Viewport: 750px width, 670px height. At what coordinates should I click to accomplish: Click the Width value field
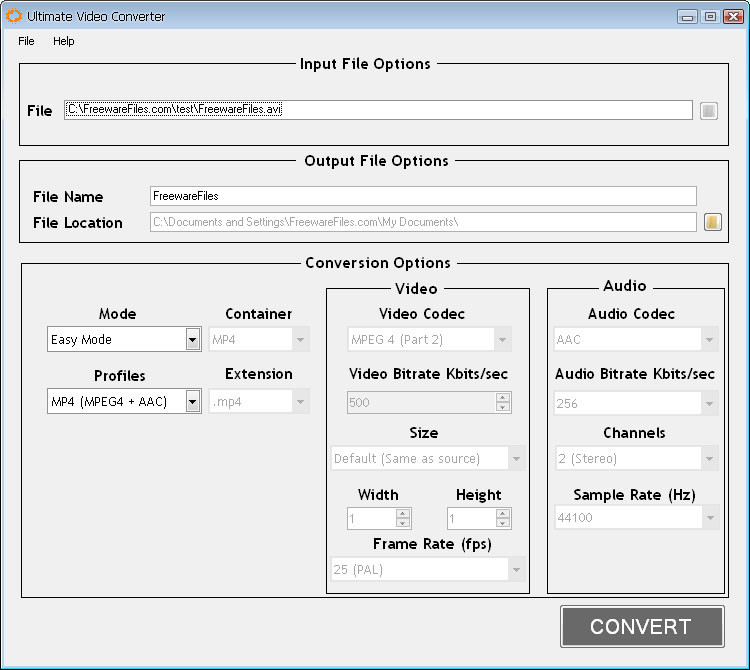[x=372, y=518]
